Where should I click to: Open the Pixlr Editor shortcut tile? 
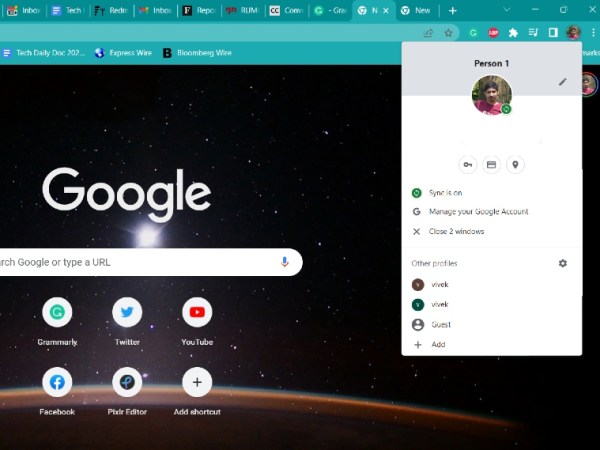click(127, 382)
